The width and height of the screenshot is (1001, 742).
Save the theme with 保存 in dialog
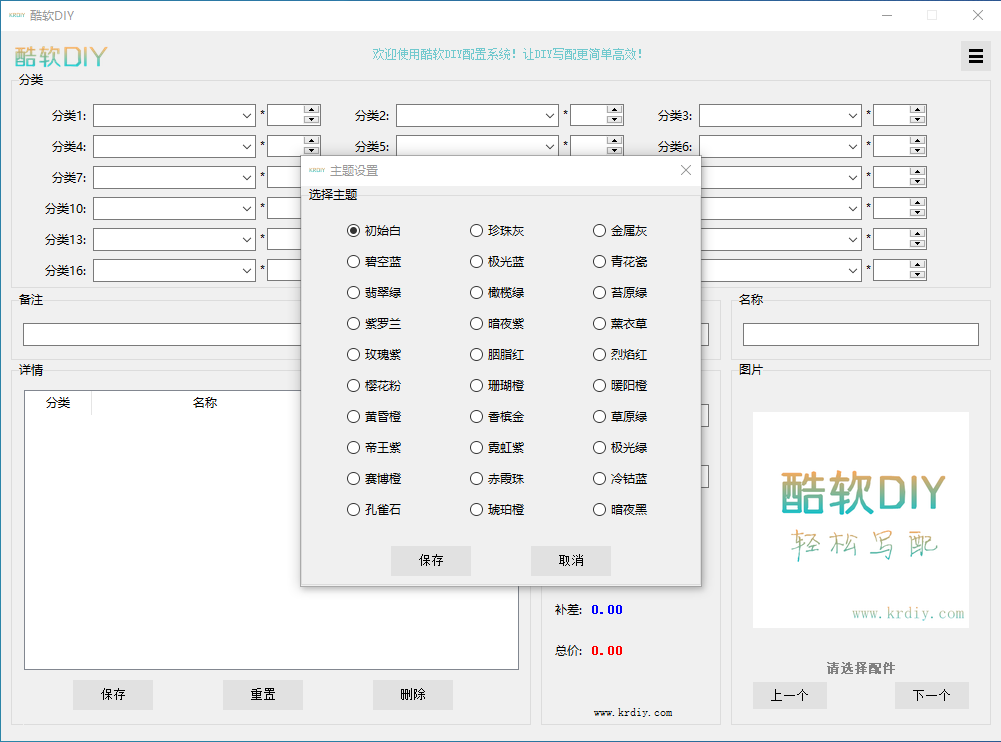pyautogui.click(x=431, y=561)
